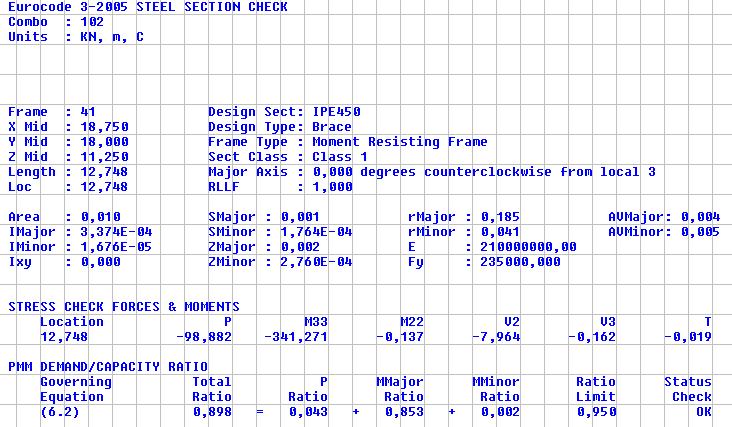Click the Major Axis description with degrees
The height and width of the screenshot is (427, 732).
pyautogui.click(x=484, y=172)
